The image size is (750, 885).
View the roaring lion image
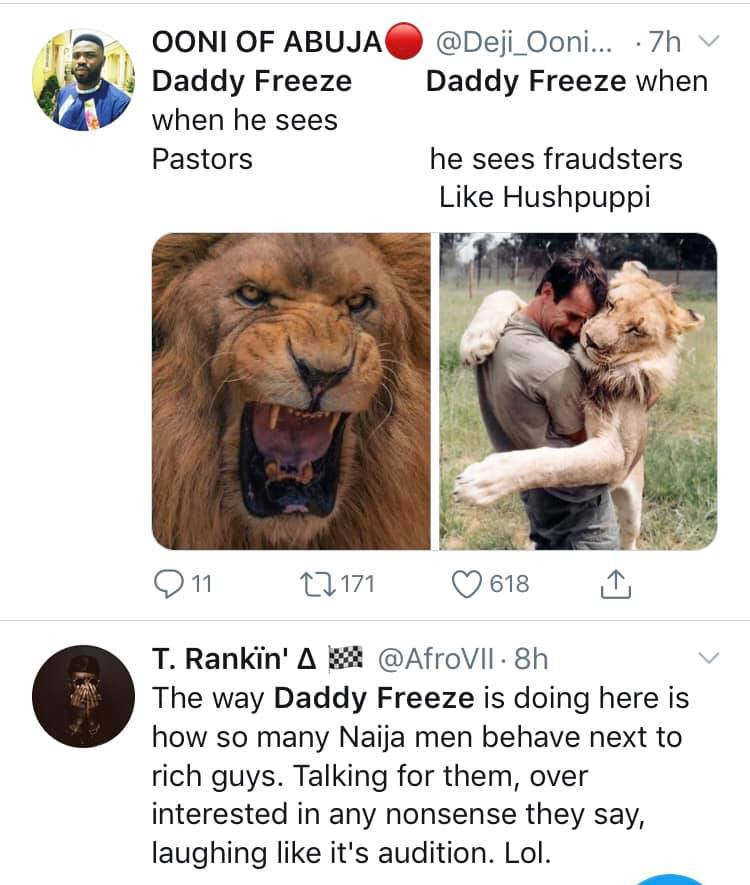point(292,391)
